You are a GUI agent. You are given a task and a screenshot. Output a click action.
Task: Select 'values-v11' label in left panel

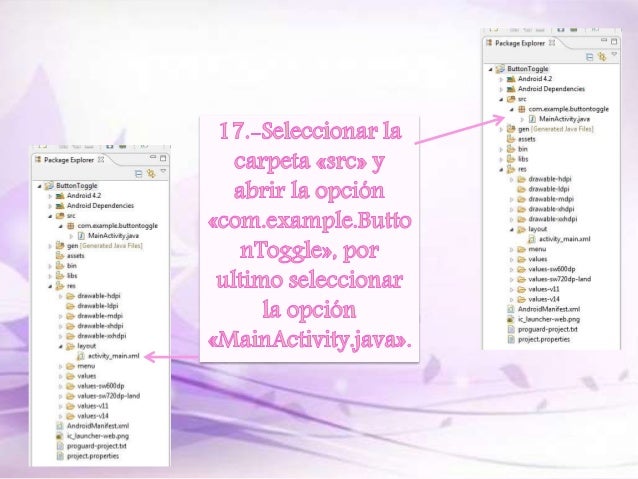[x=93, y=406]
